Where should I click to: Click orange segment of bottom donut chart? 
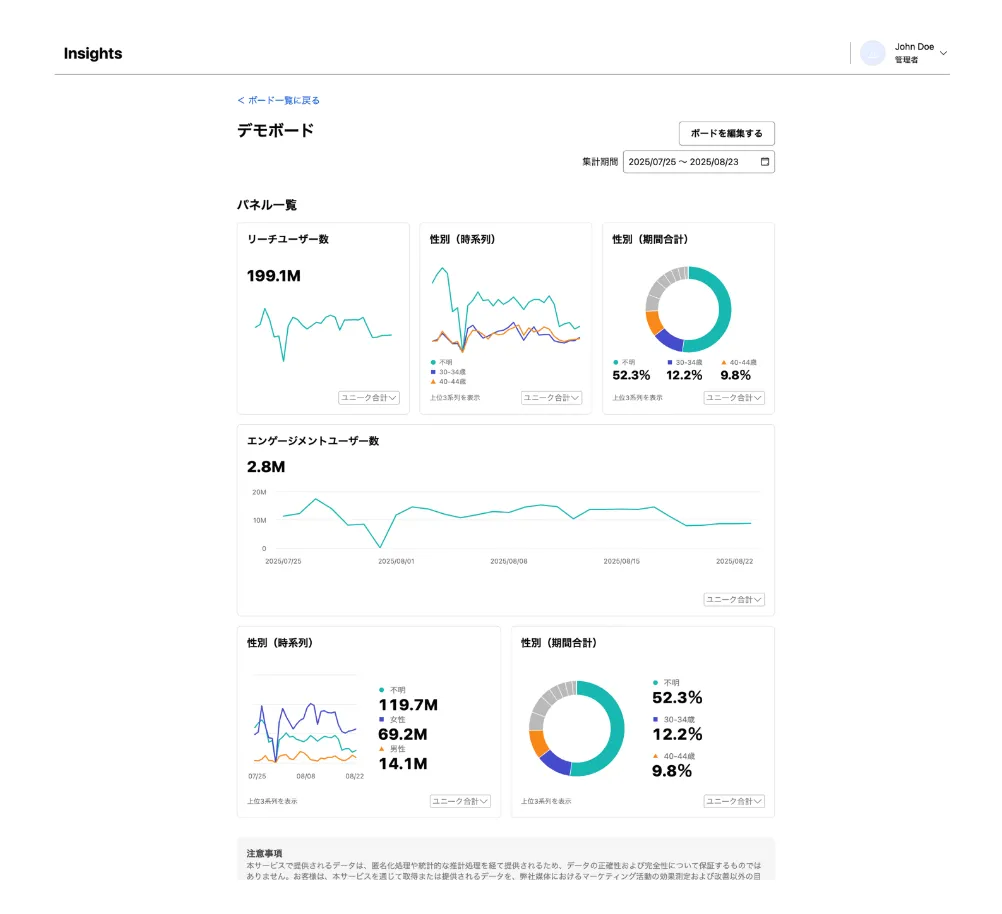[x=538, y=743]
